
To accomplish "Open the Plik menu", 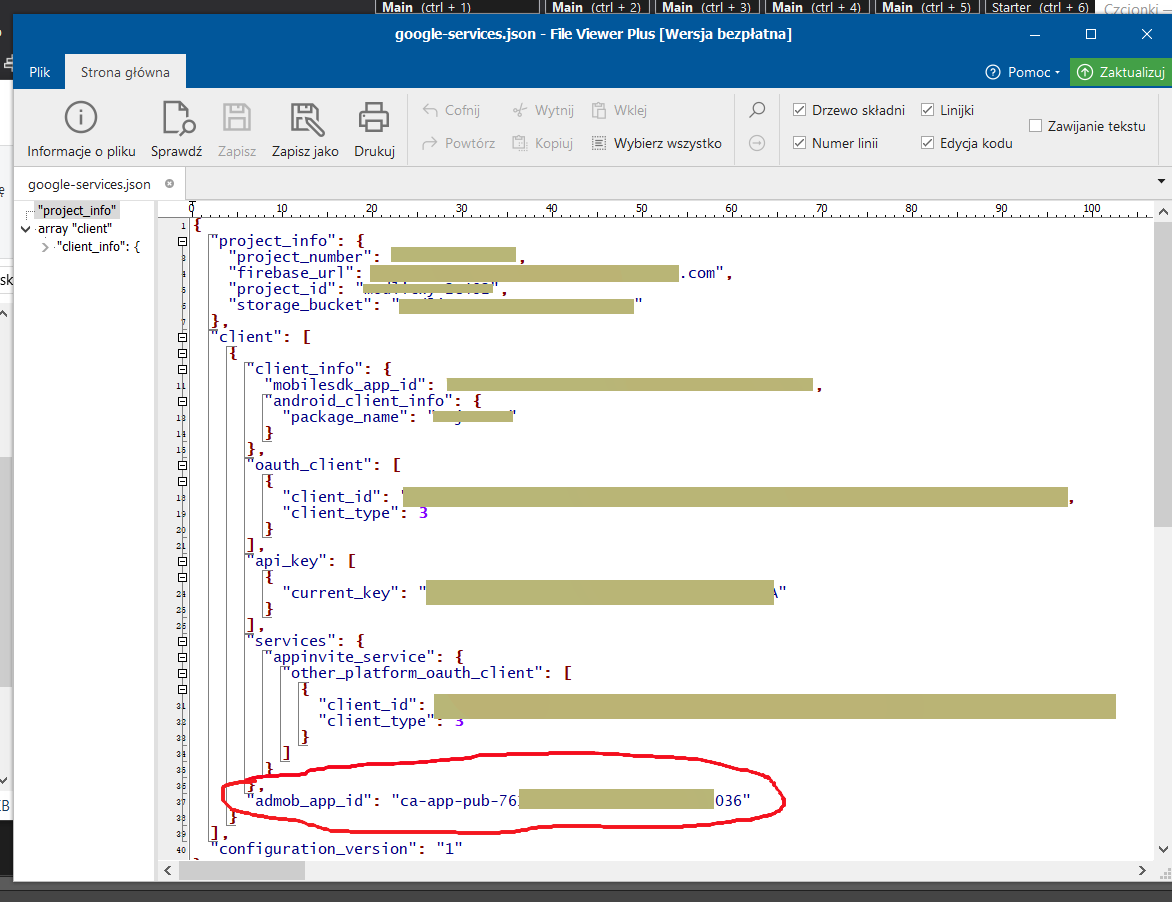I will click(x=39, y=72).
